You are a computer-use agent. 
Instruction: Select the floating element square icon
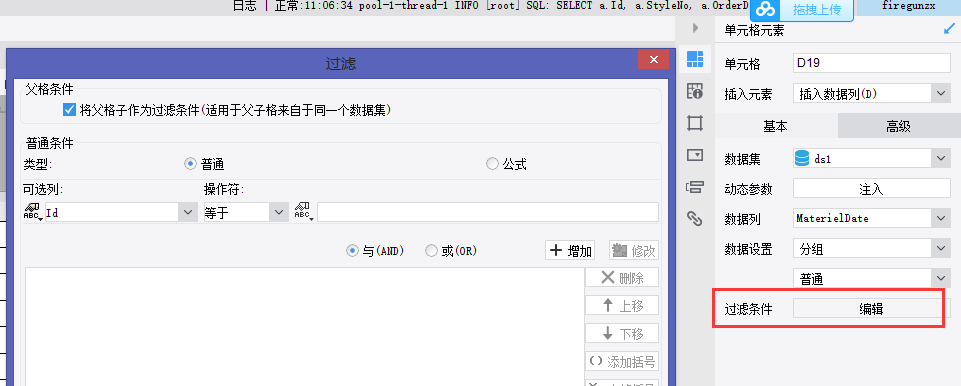(x=694, y=123)
